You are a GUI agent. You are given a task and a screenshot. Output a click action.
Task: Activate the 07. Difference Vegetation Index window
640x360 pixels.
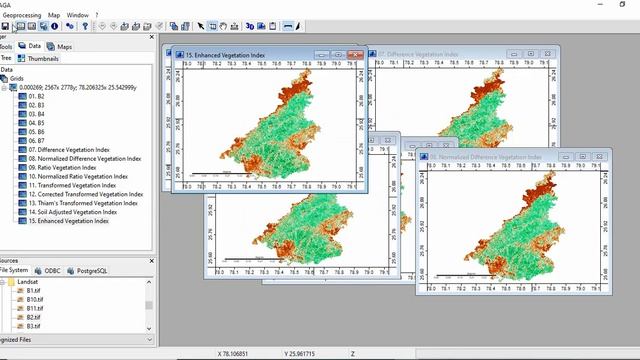pos(418,54)
